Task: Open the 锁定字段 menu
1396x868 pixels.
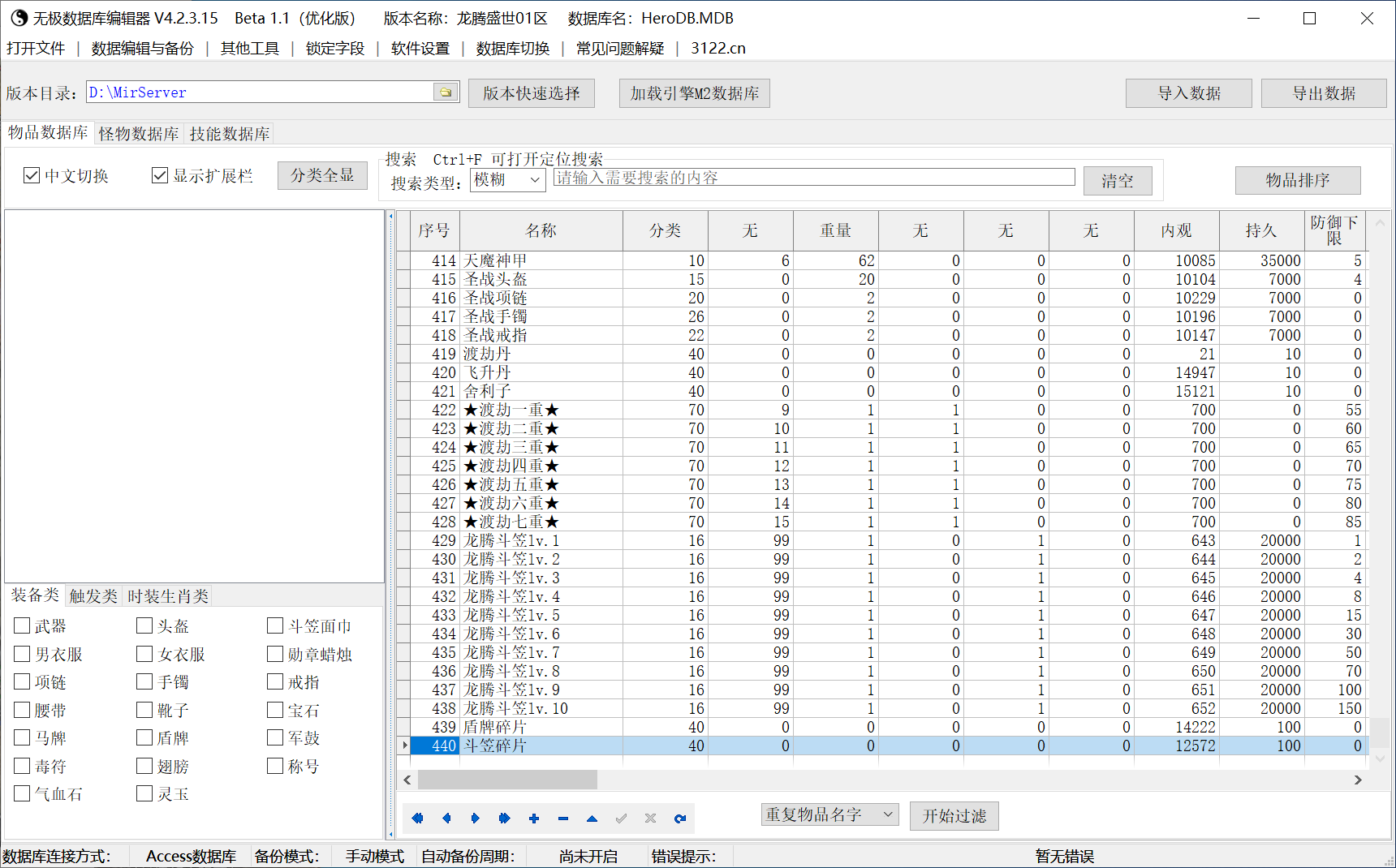Action: pyautogui.click(x=335, y=48)
